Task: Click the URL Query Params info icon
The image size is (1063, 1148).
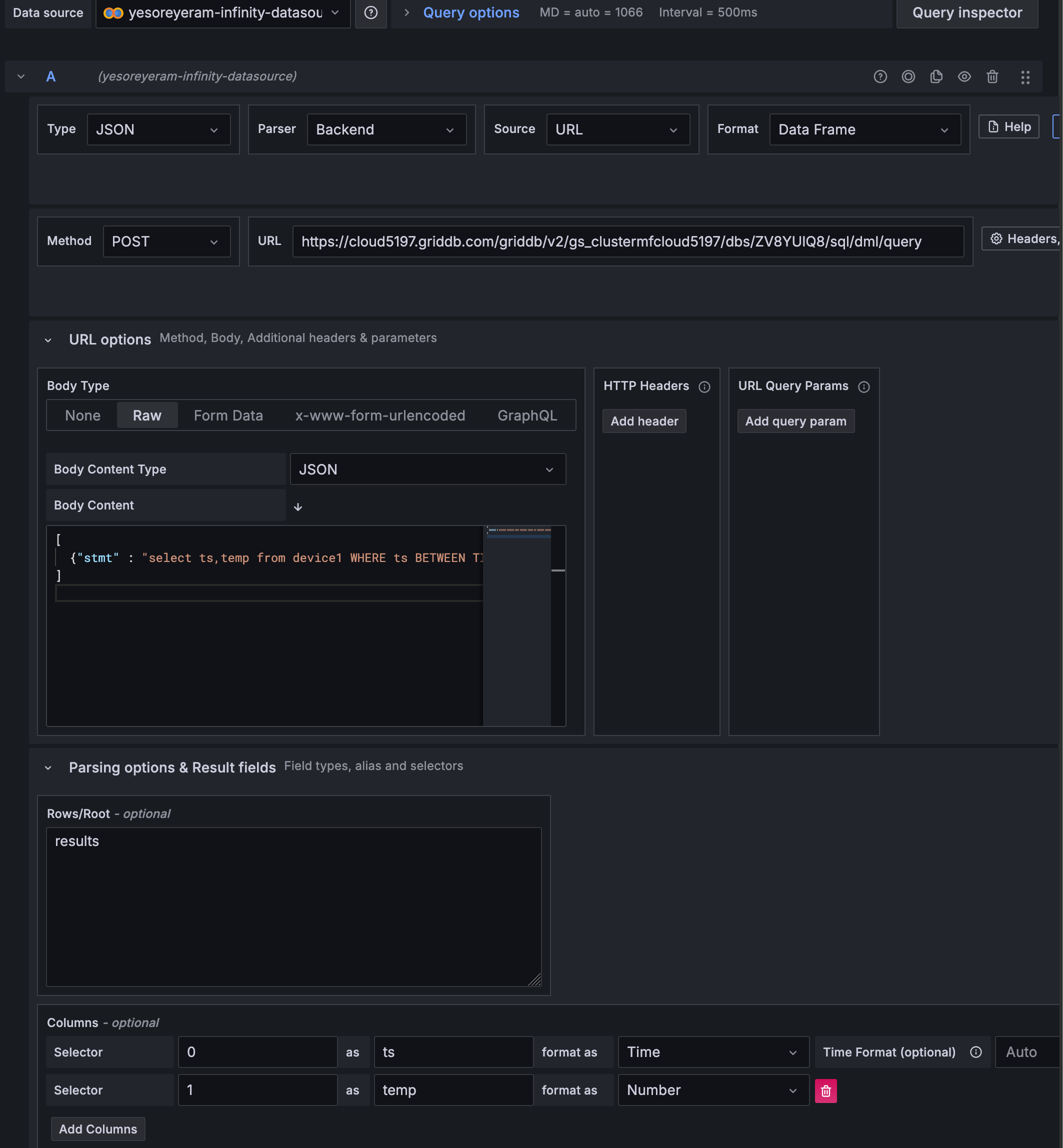Action: [863, 386]
